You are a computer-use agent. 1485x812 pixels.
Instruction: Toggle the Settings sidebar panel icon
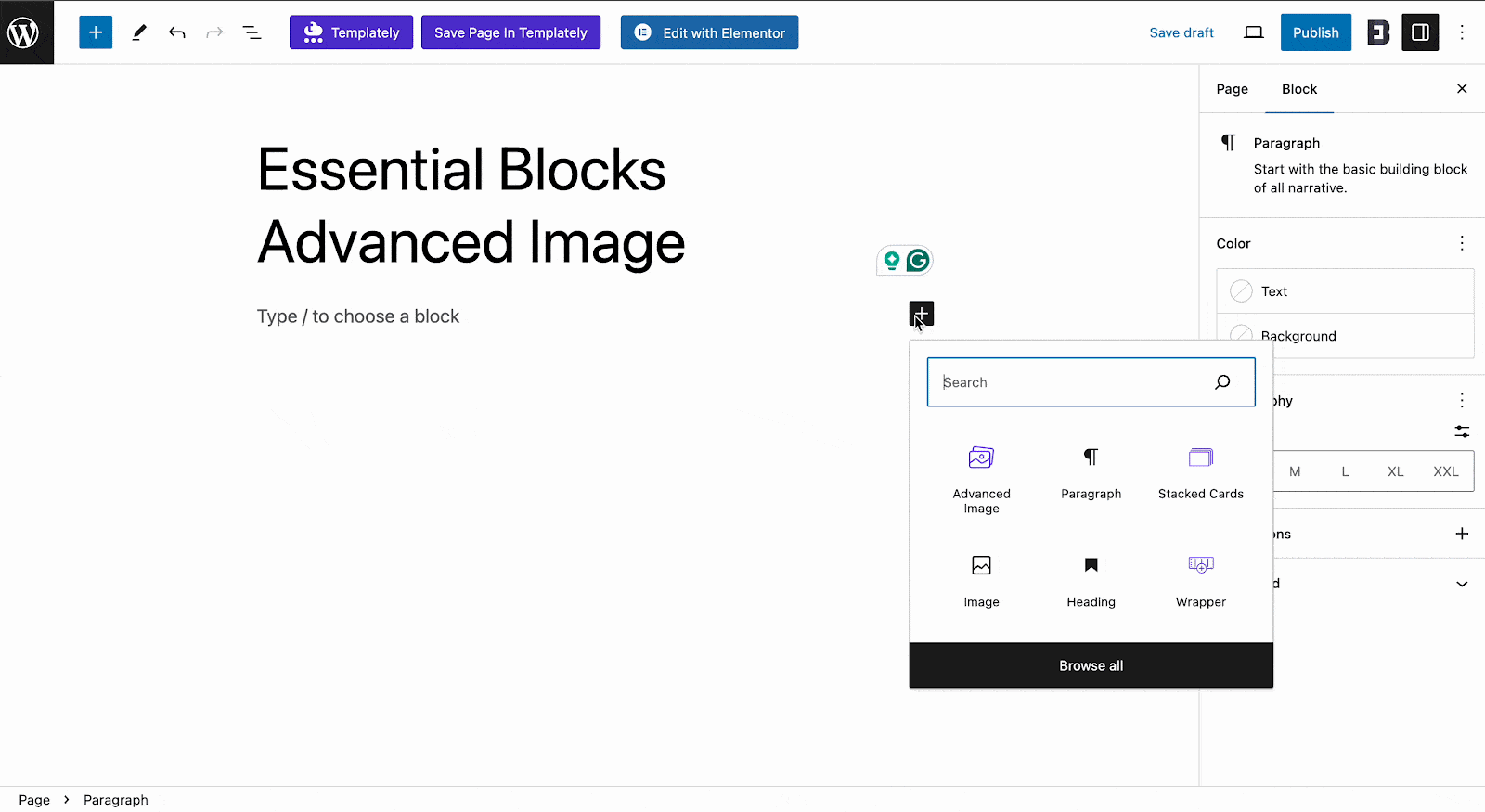tap(1420, 32)
